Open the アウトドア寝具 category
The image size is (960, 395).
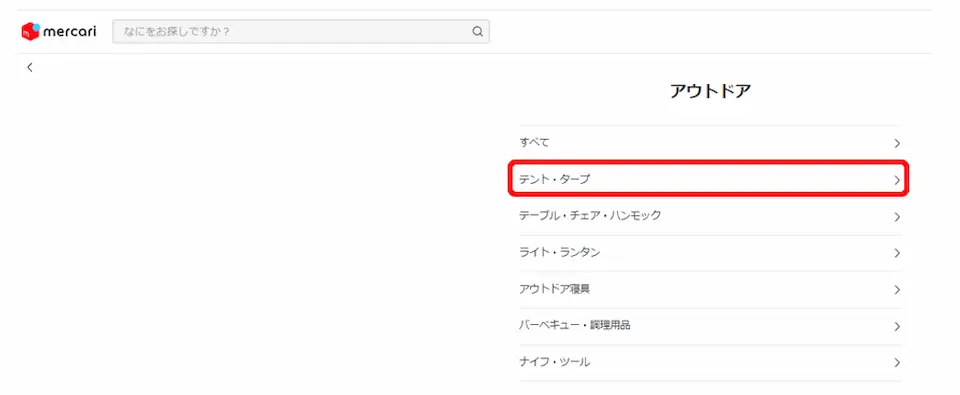[710, 289]
